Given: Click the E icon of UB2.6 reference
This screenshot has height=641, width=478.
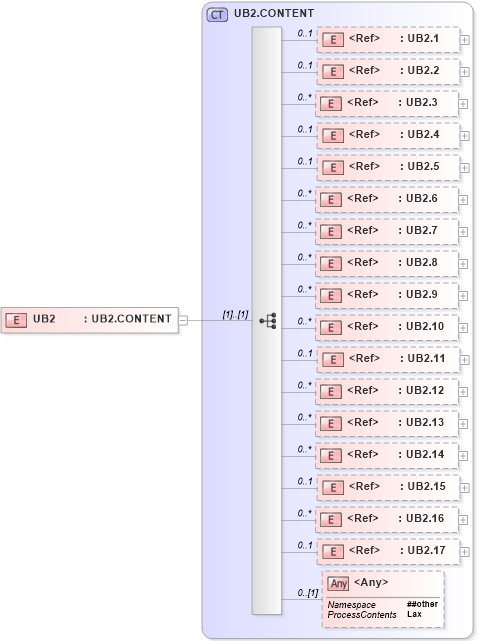Looking at the screenshot, I should (331, 199).
